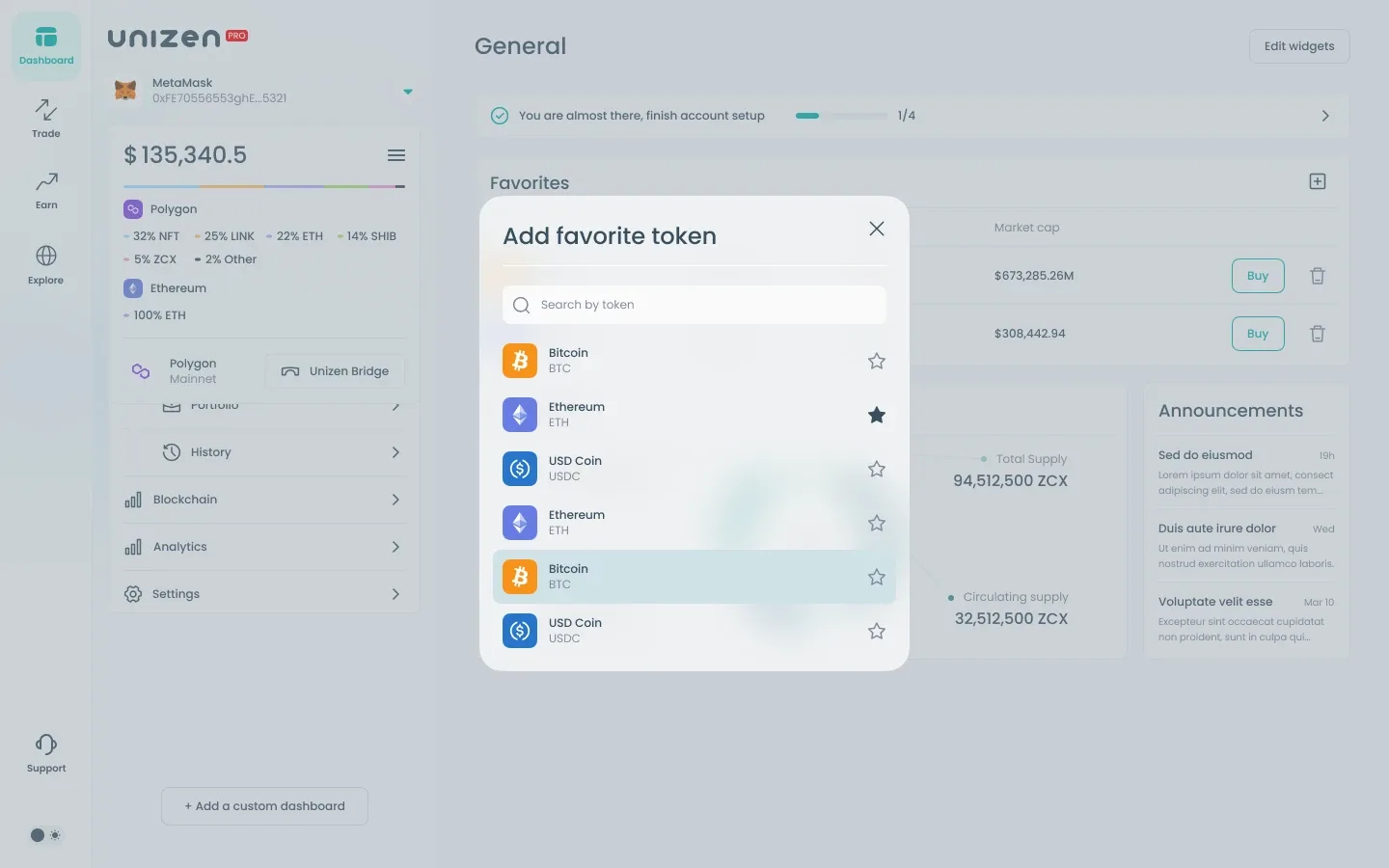Click the Polygon network icon
This screenshot has height=868, width=1389.
tap(133, 209)
